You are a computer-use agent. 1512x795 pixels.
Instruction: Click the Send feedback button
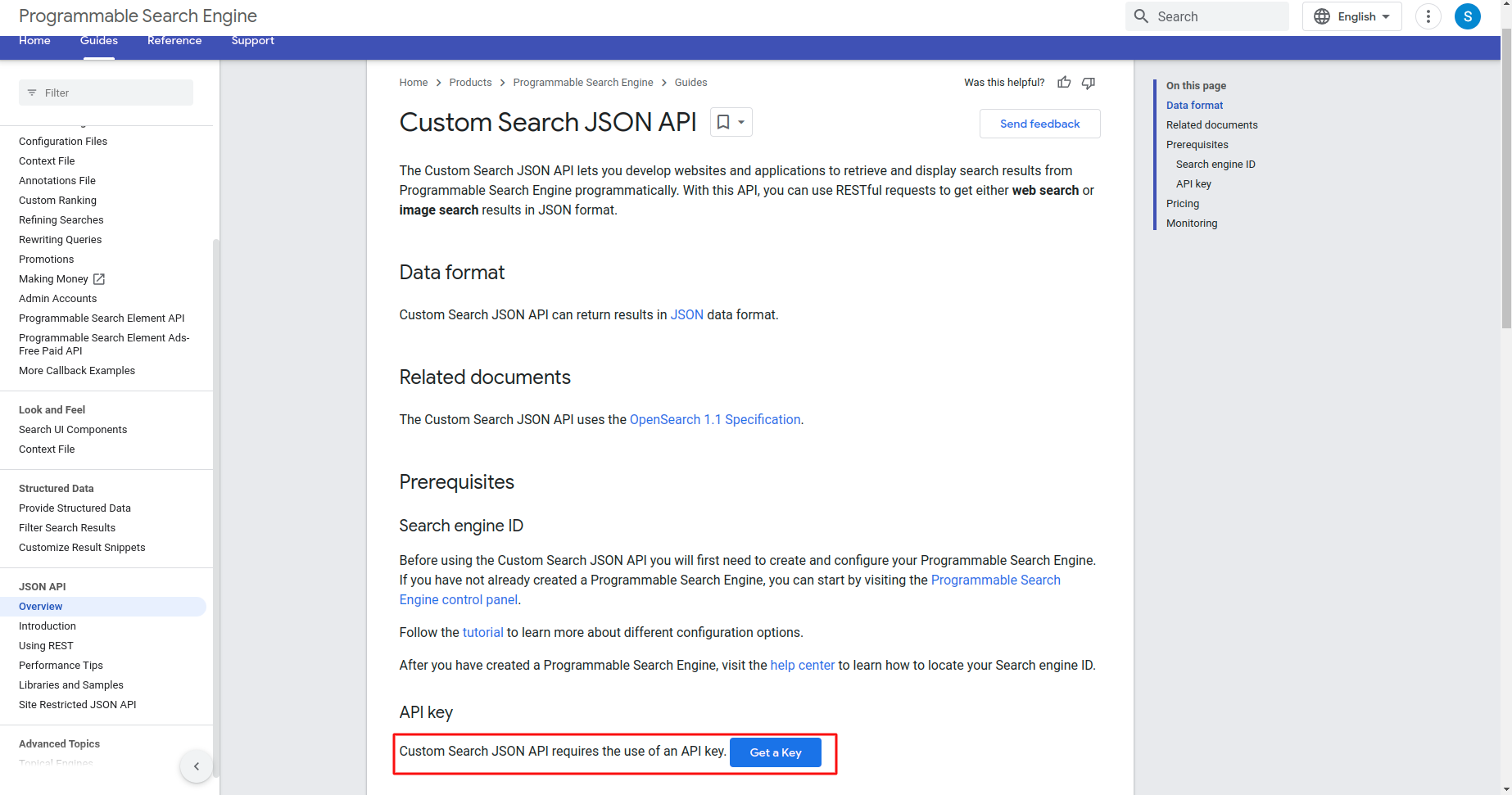coord(1039,124)
